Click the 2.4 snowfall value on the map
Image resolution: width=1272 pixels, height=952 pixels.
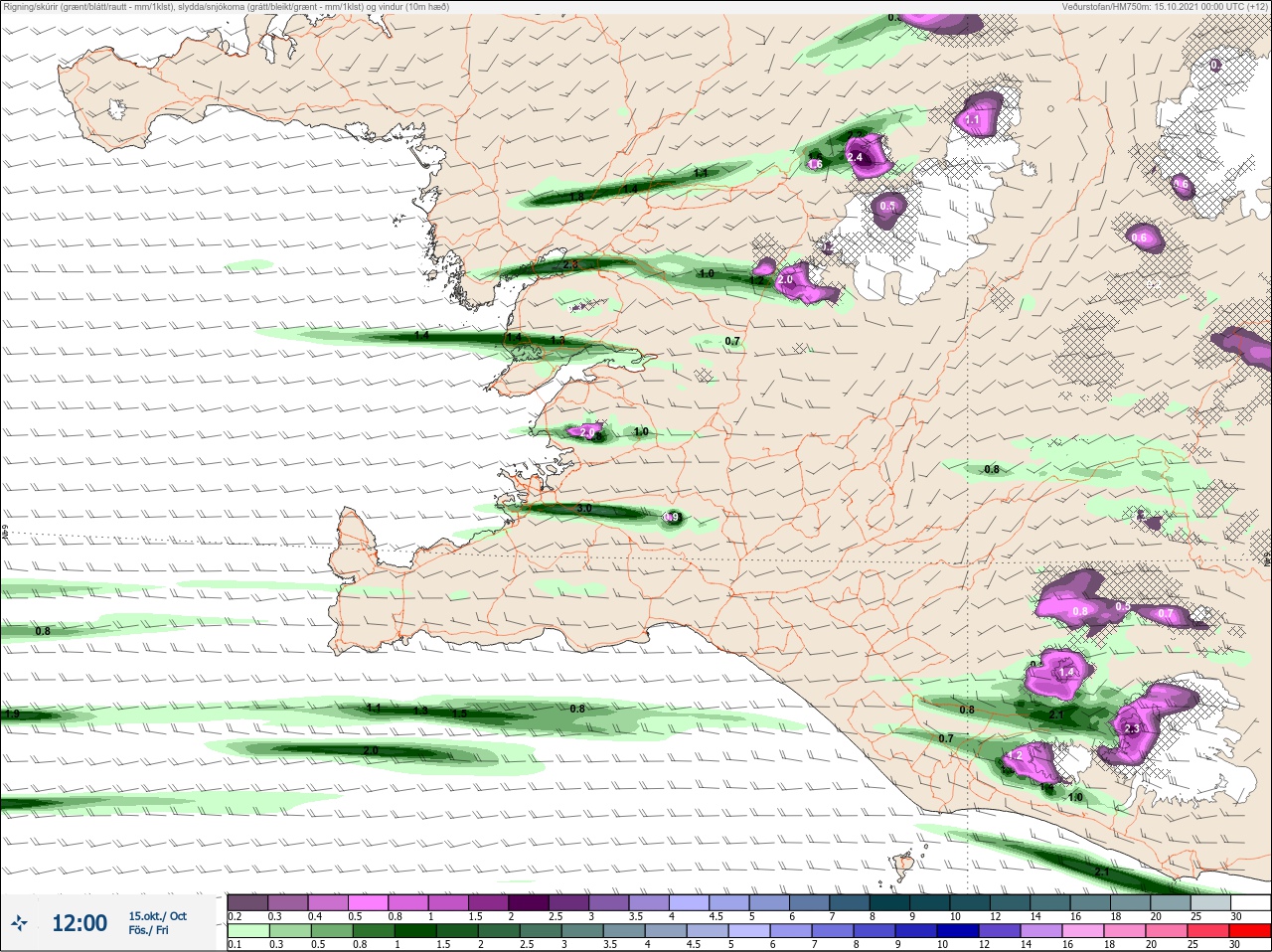(855, 157)
